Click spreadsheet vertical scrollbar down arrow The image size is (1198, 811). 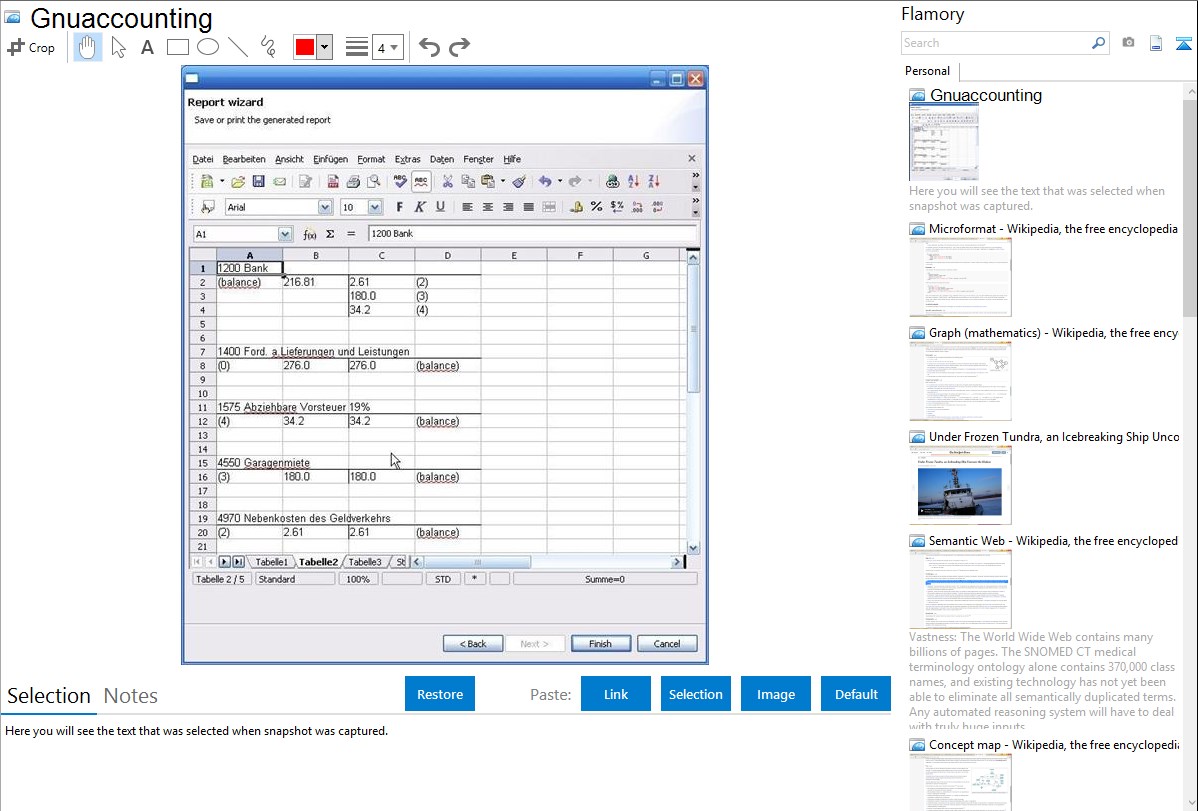point(693,548)
